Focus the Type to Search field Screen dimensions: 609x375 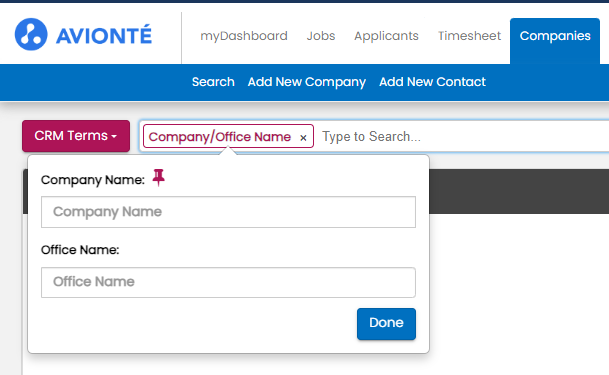(462, 137)
